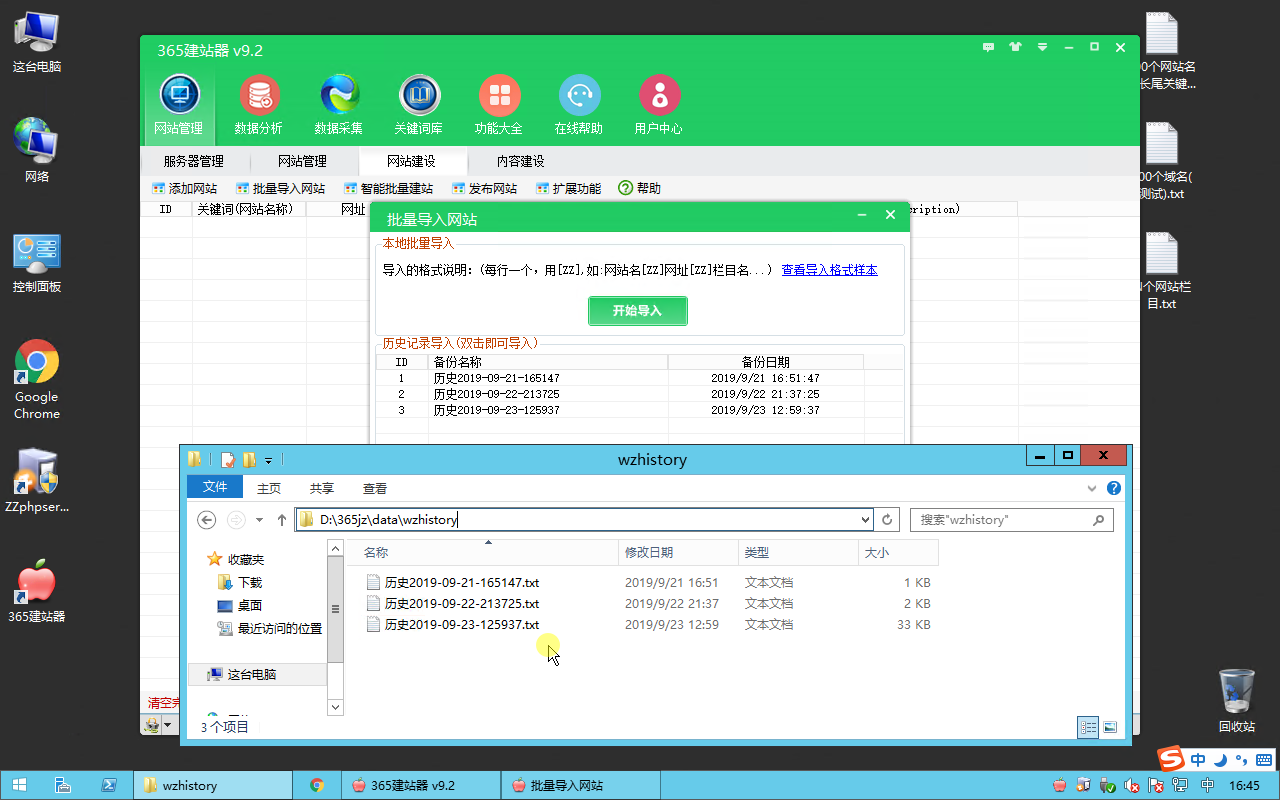Open 查看导入格式样本 link
Viewport: 1280px width, 800px height.
(x=830, y=270)
